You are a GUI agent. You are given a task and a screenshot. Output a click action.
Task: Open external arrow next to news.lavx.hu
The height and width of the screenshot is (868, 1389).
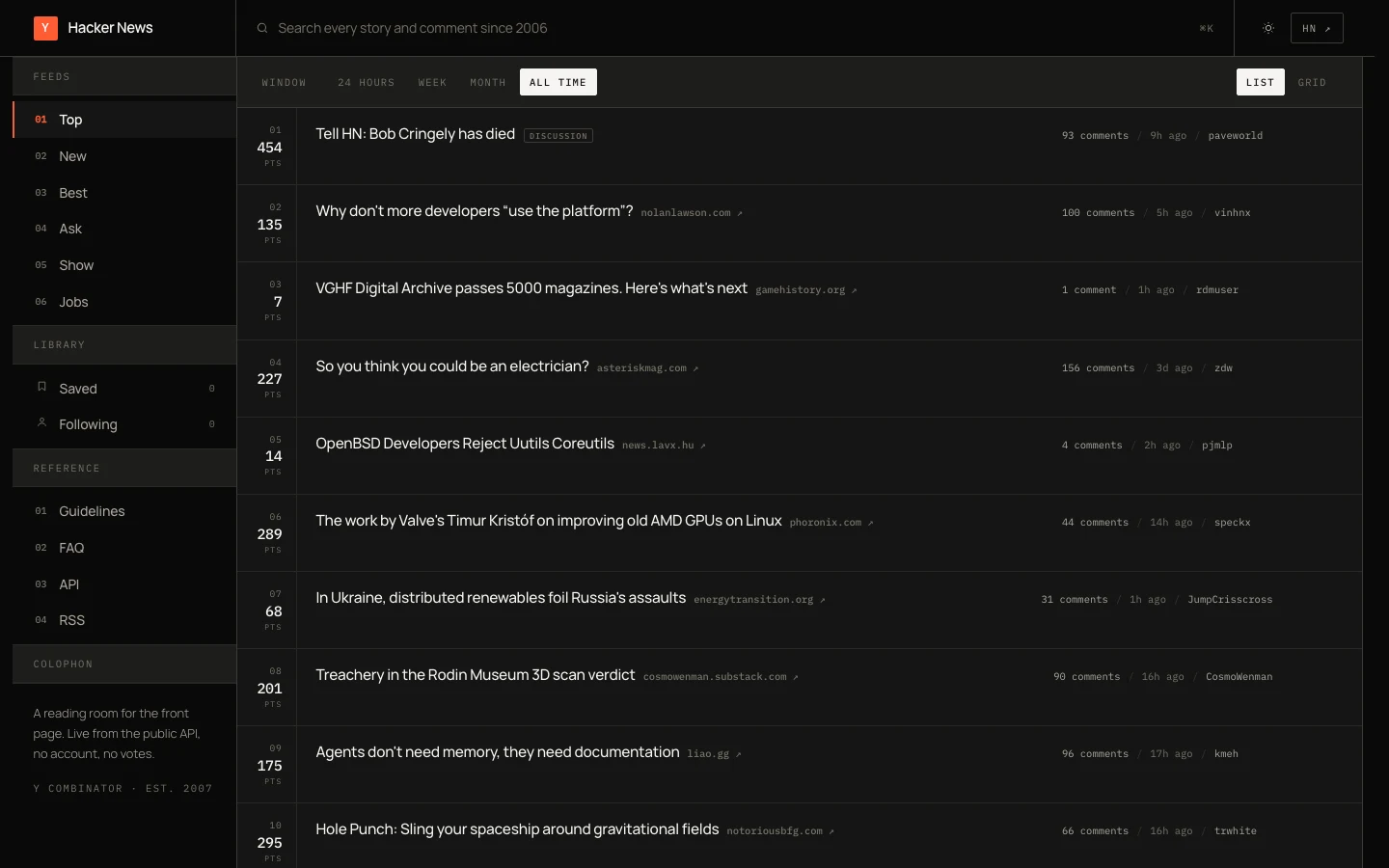point(703,446)
